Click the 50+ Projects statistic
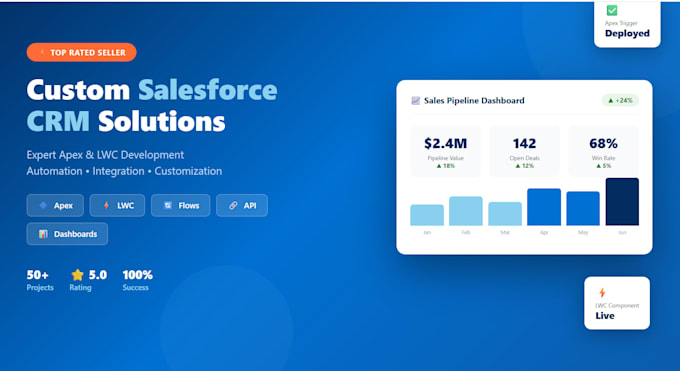Image resolution: width=680 pixels, height=371 pixels. pyautogui.click(x=40, y=280)
